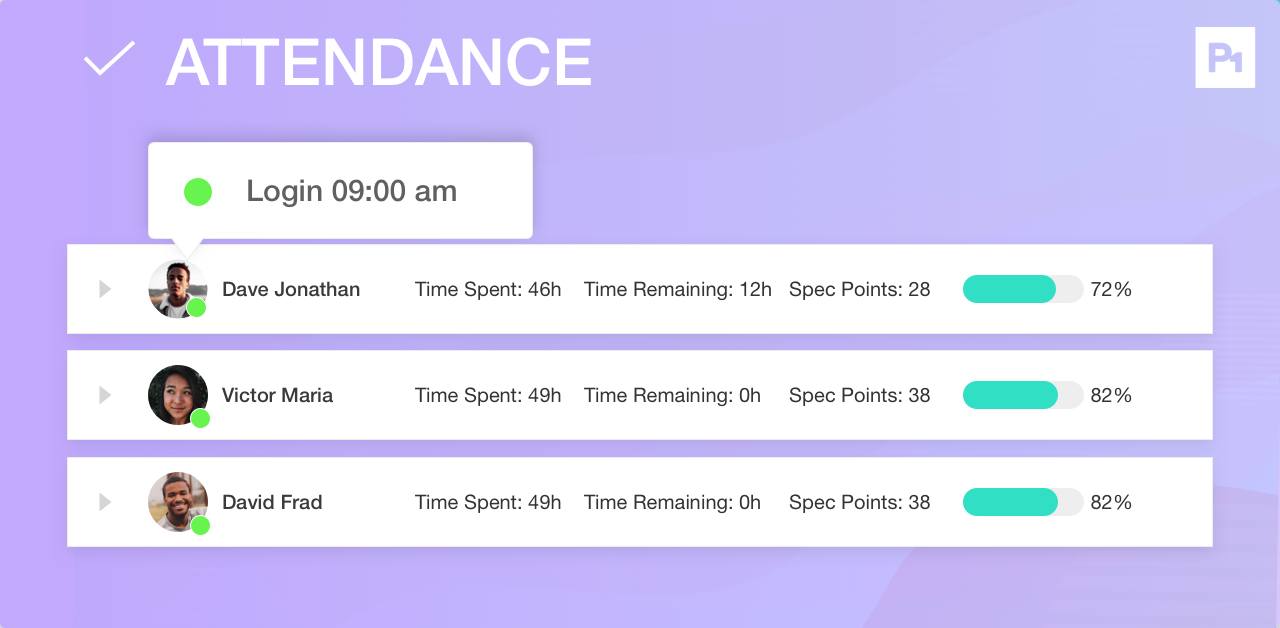1280x628 pixels.
Task: Open Dave Jonathan's profile avatar
Action: [x=178, y=289]
